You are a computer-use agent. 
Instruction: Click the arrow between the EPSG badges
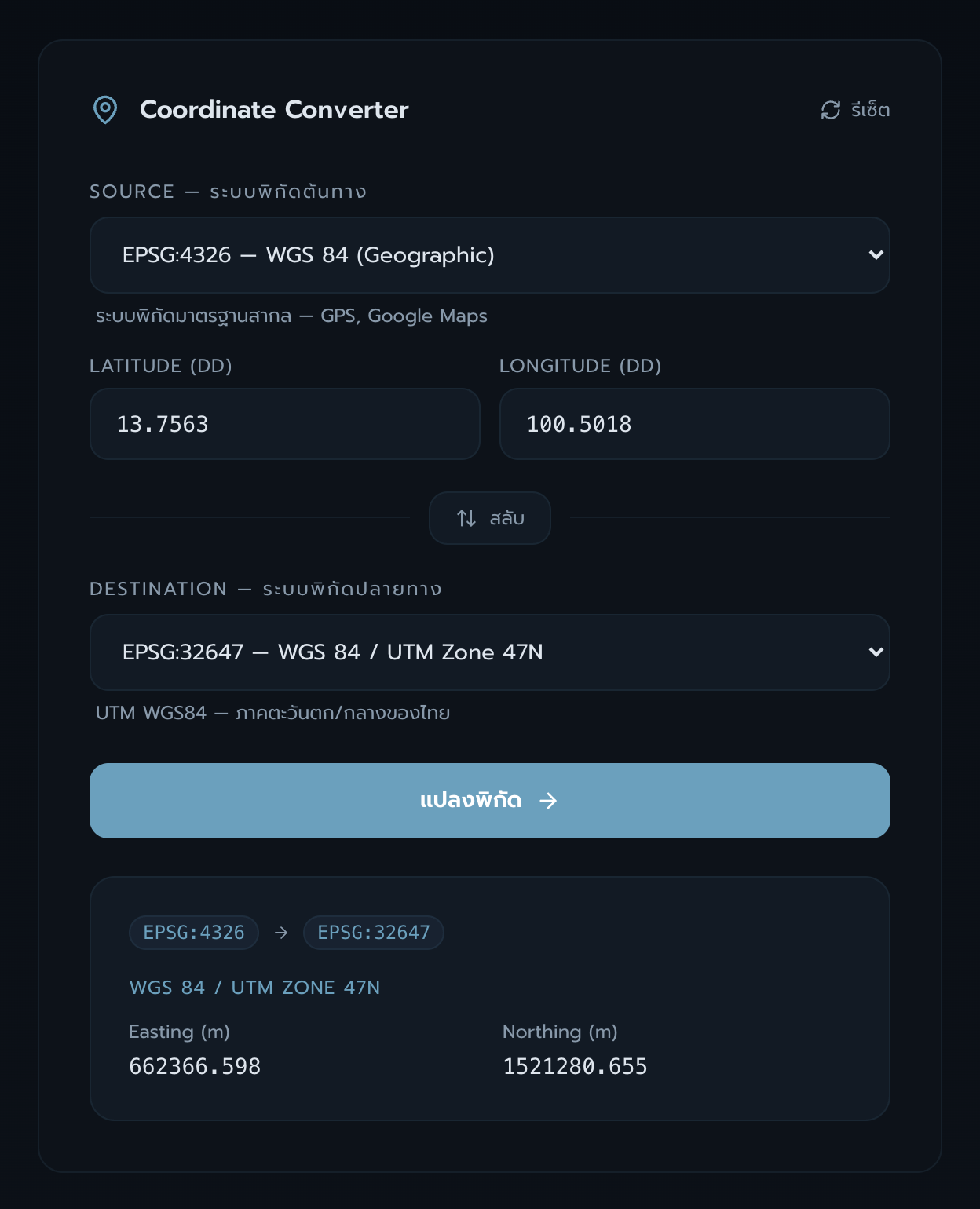tap(281, 933)
